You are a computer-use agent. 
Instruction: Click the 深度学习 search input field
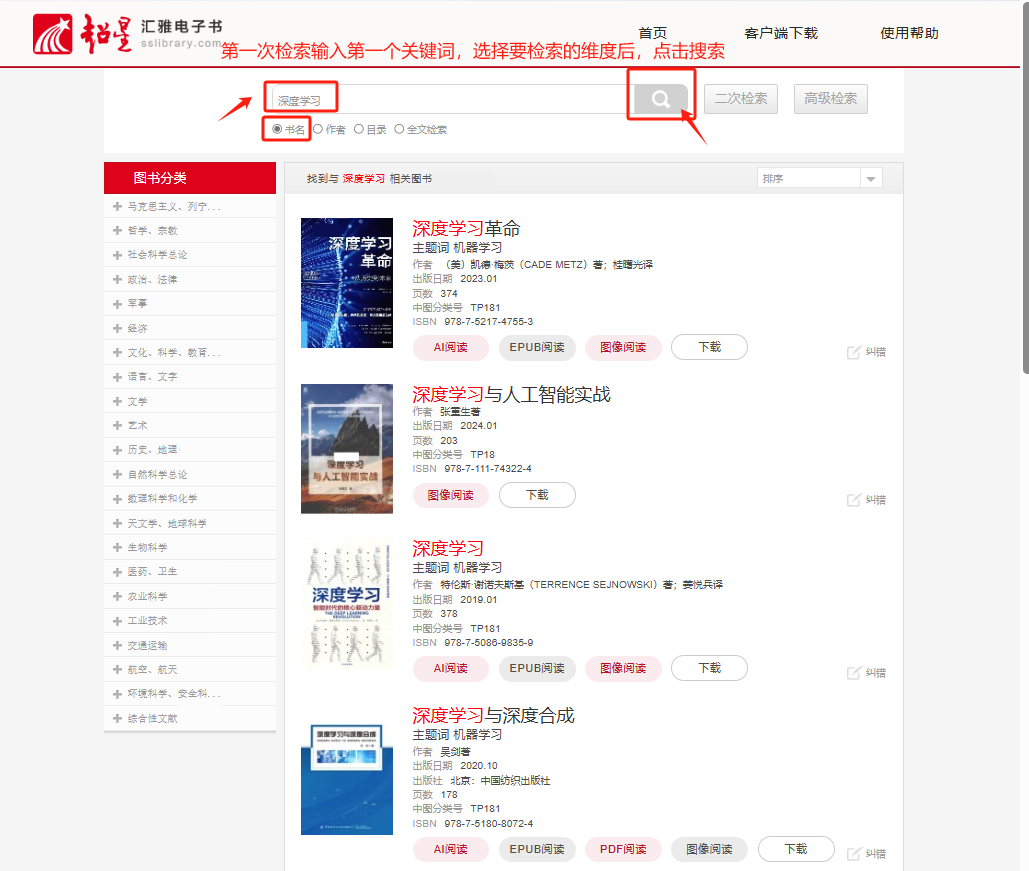pyautogui.click(x=450, y=100)
